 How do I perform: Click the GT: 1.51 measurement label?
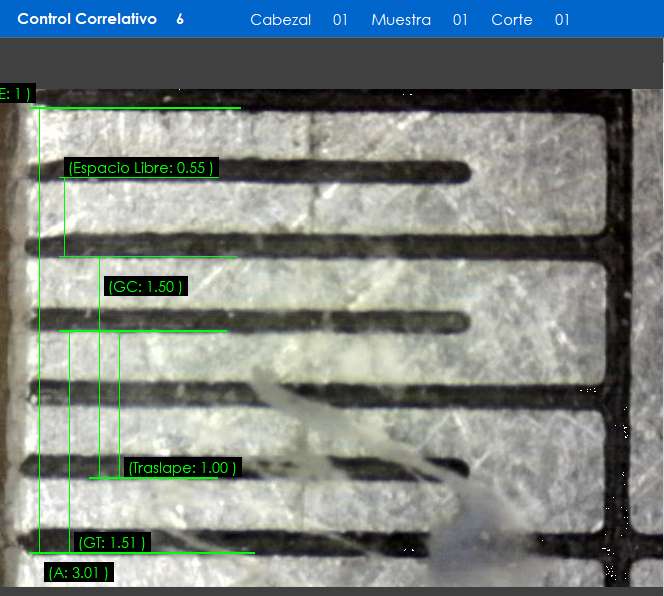(112, 542)
